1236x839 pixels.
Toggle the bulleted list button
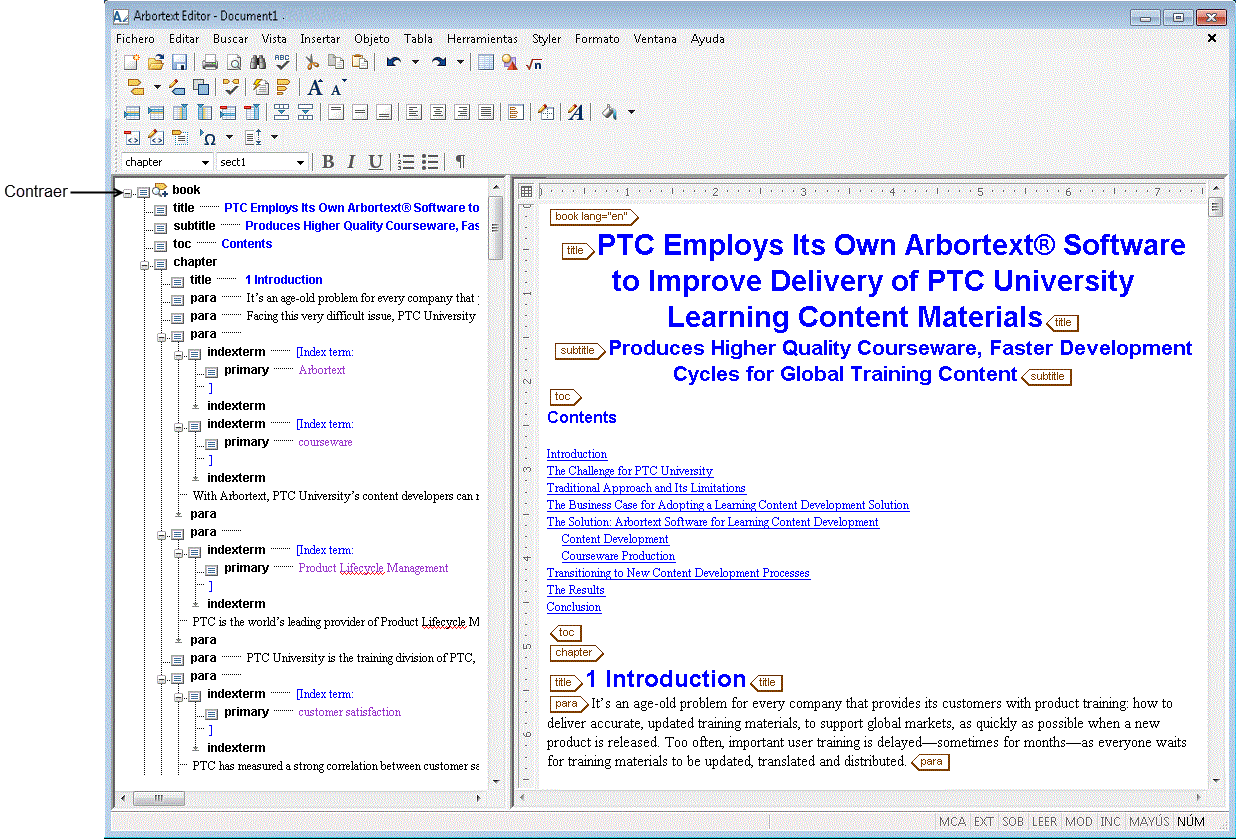(430, 162)
